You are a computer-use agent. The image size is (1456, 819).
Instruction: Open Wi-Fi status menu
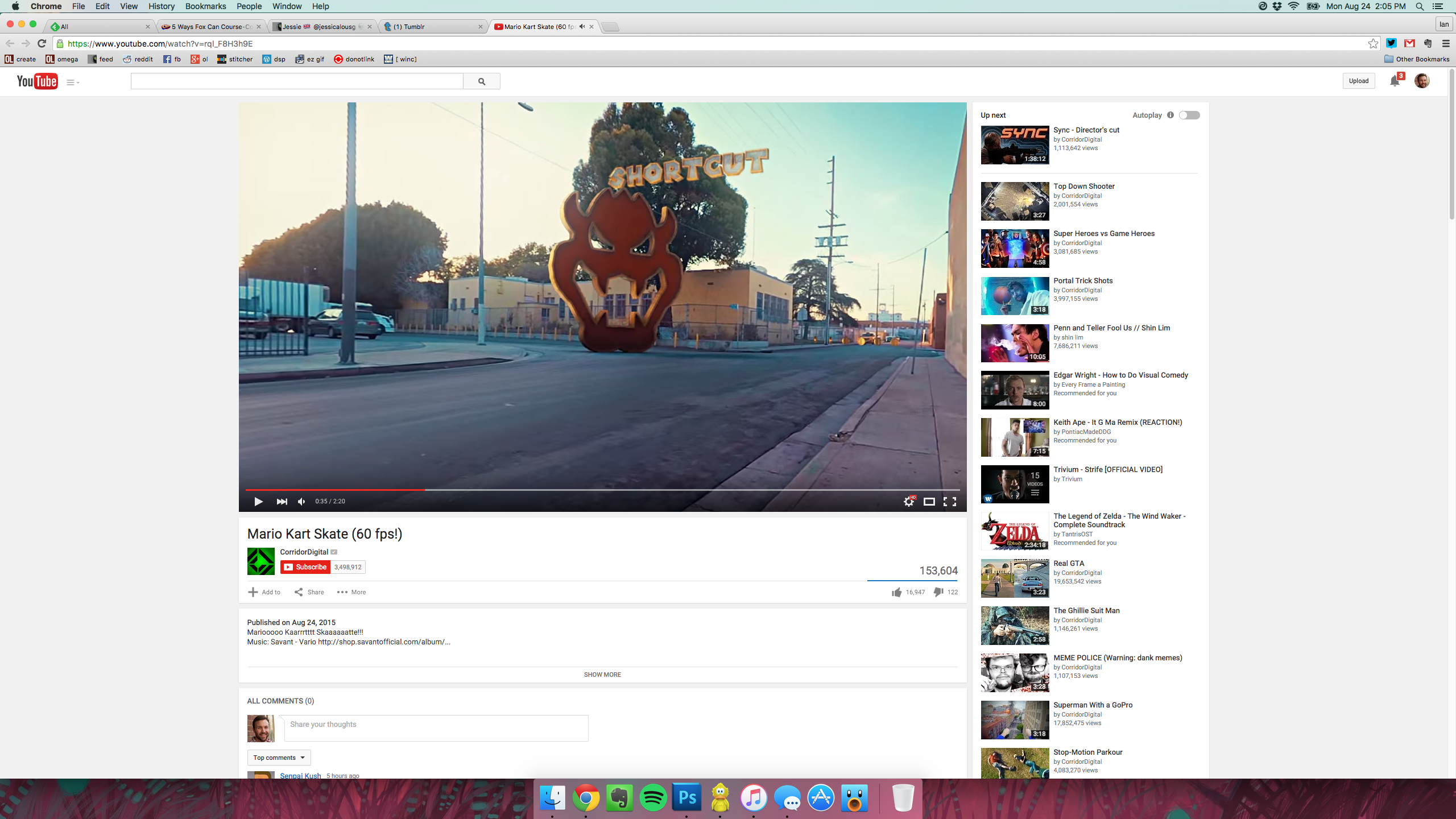click(1293, 6)
